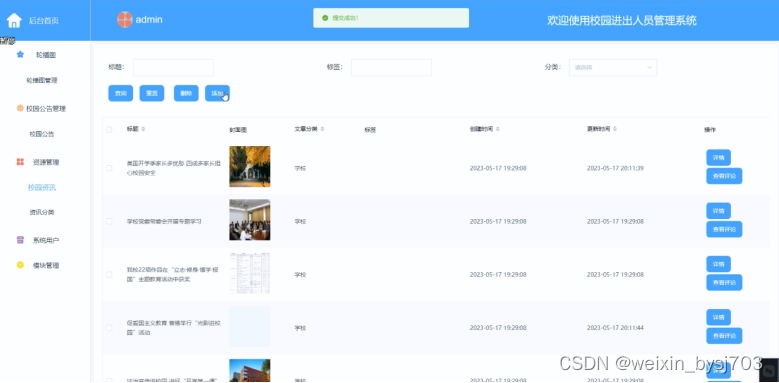779x383 pixels.
Task: Click the 封面图 column header
Action: point(238,130)
